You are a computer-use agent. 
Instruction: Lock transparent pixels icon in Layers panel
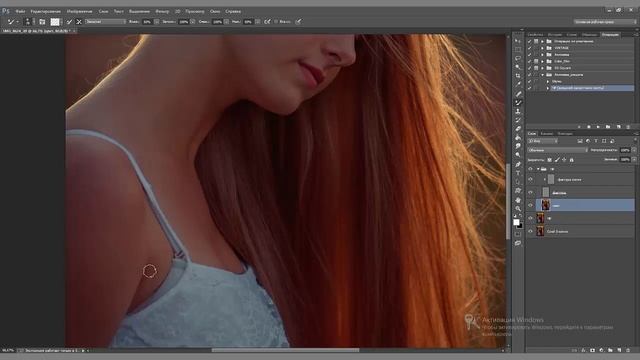tap(549, 160)
